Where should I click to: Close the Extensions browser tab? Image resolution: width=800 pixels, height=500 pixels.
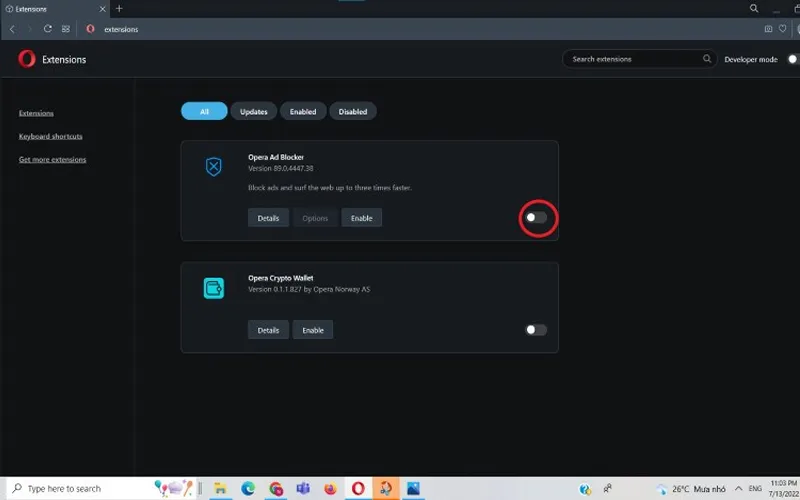[103, 9]
